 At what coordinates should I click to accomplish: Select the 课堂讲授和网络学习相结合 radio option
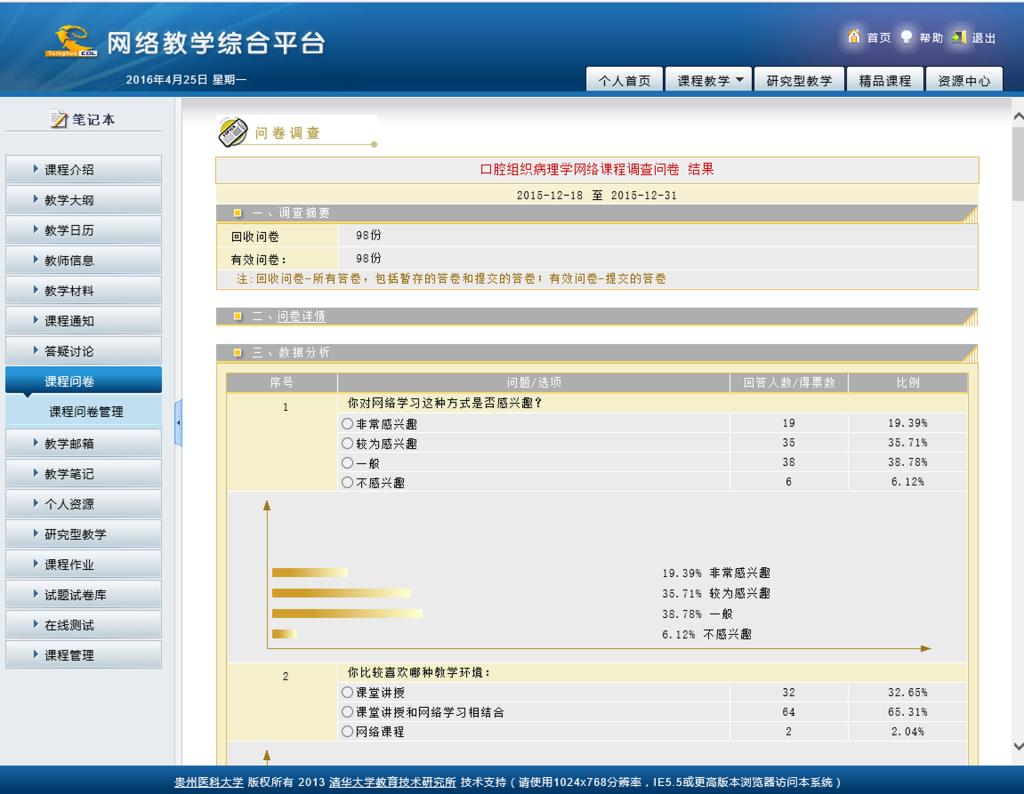pyautogui.click(x=347, y=712)
